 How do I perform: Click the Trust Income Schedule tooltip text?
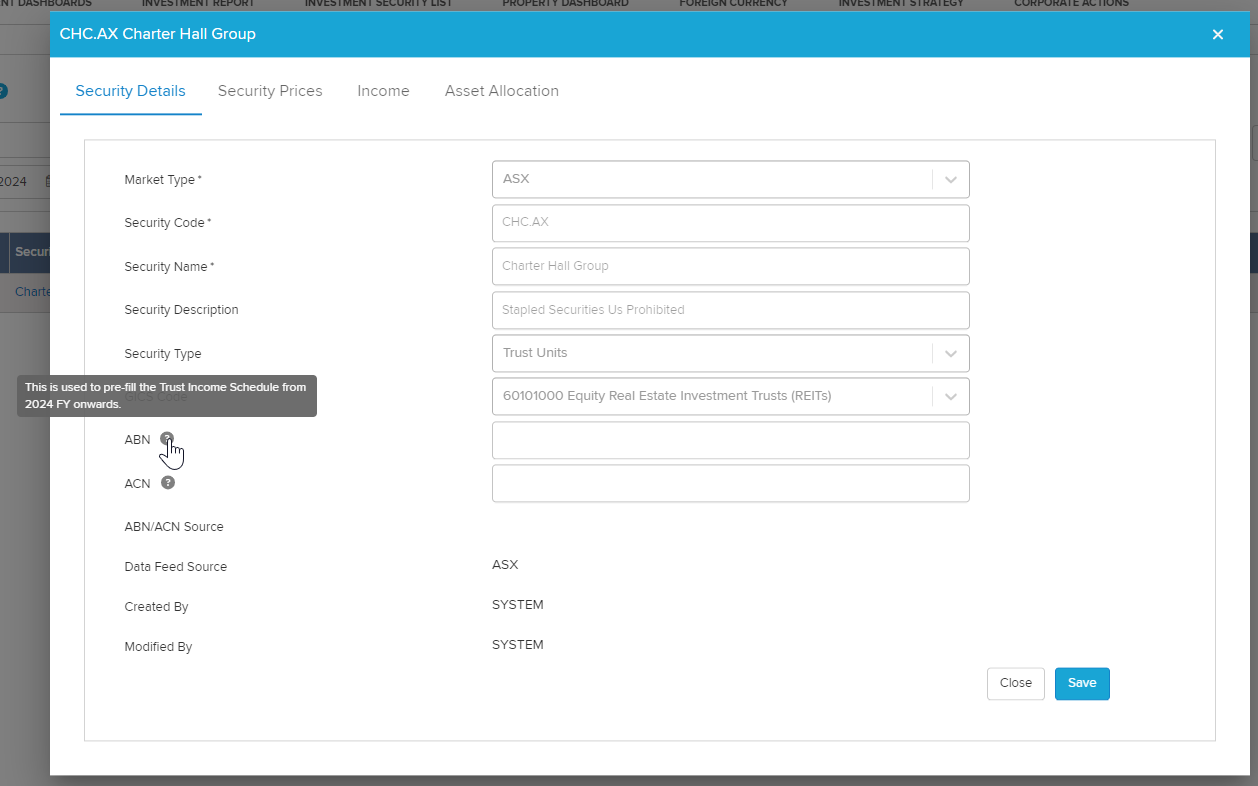(166, 396)
